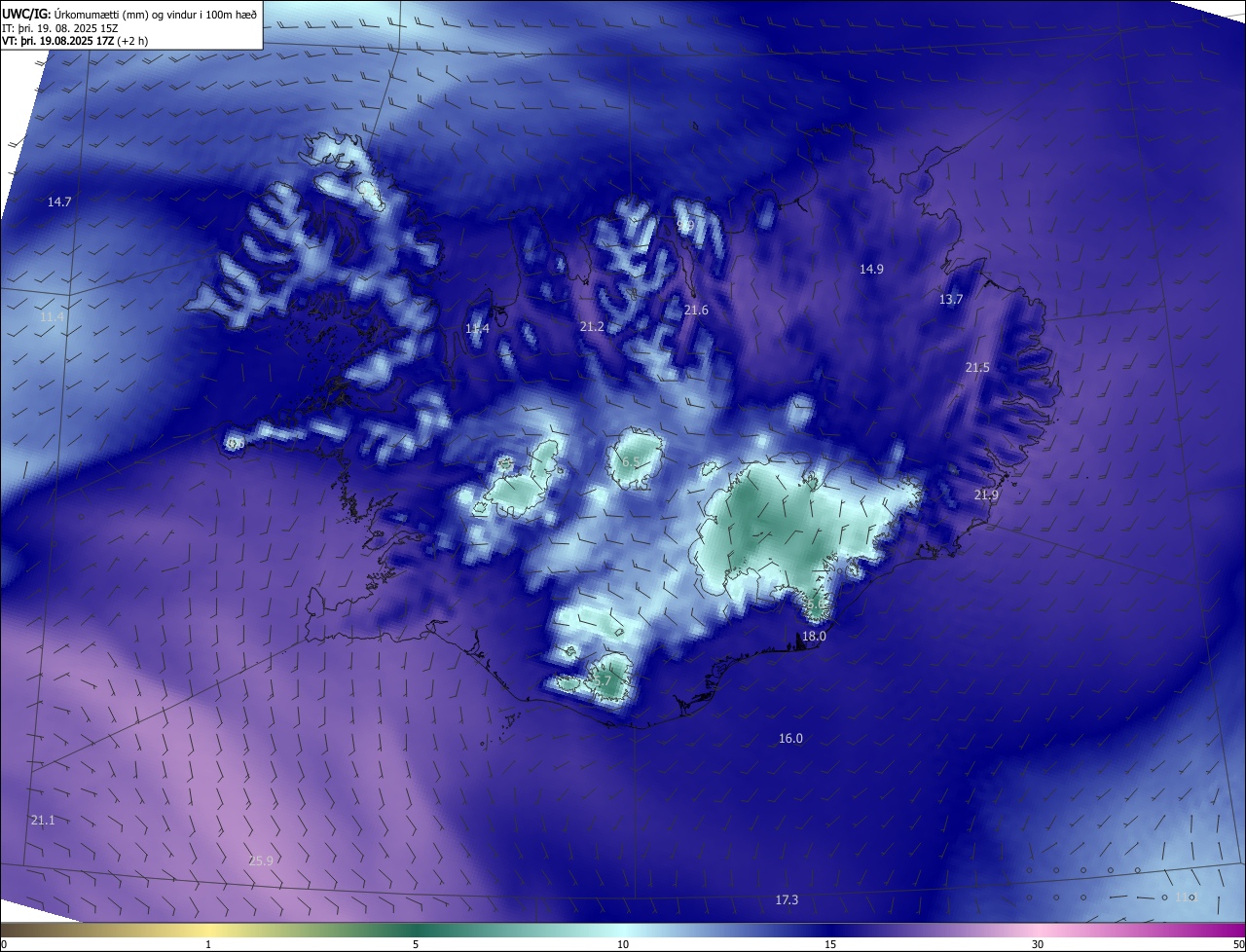Click the 14.9 value label on map
The image size is (1246, 952).
click(871, 270)
